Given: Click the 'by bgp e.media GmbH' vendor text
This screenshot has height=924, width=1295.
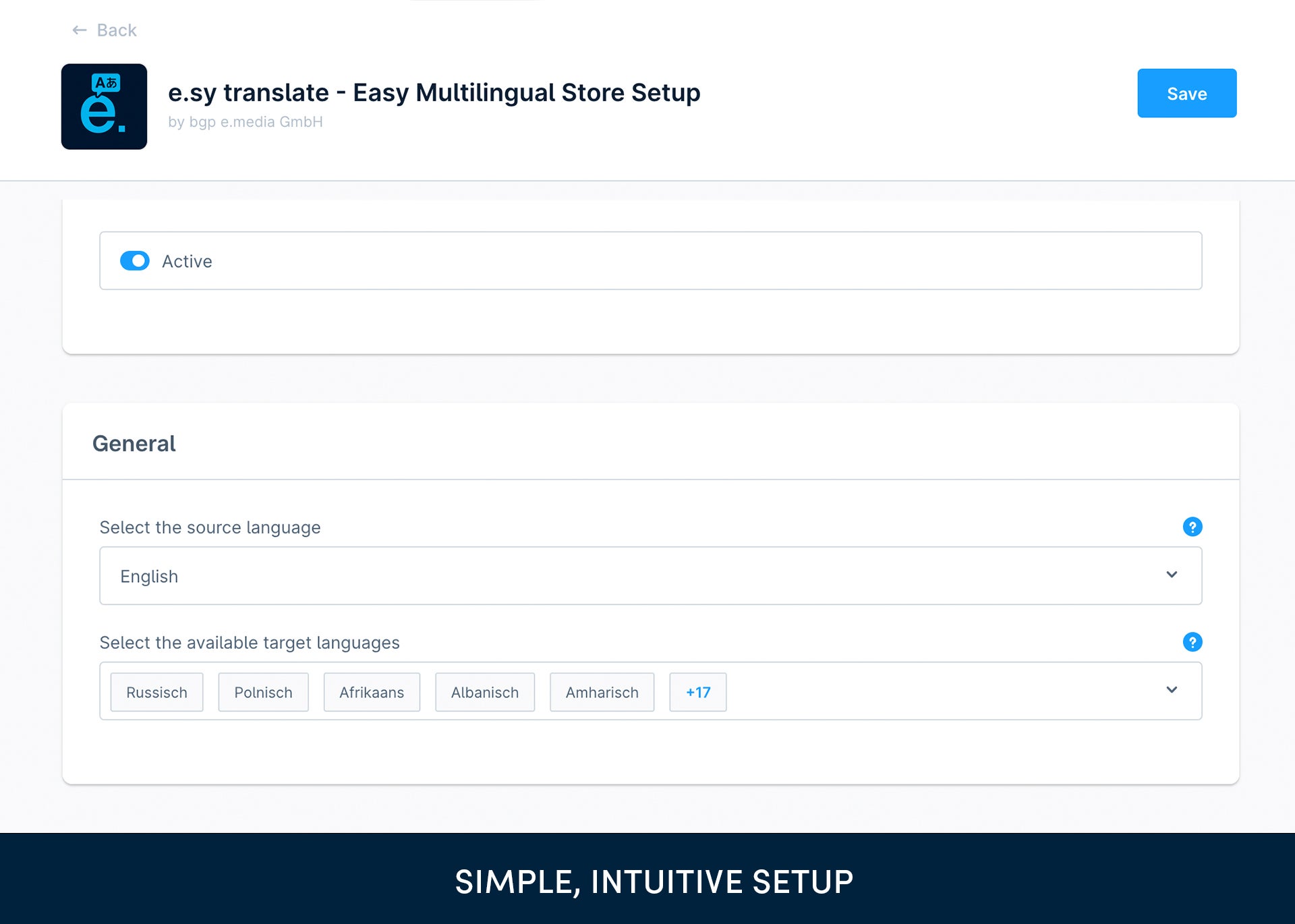Looking at the screenshot, I should pyautogui.click(x=246, y=122).
